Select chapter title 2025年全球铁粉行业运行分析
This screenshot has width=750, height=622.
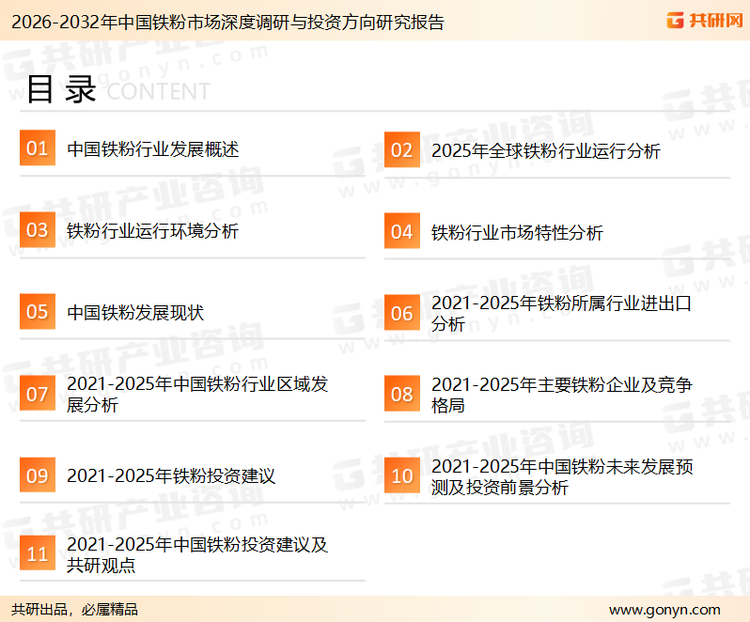pyautogui.click(x=546, y=151)
